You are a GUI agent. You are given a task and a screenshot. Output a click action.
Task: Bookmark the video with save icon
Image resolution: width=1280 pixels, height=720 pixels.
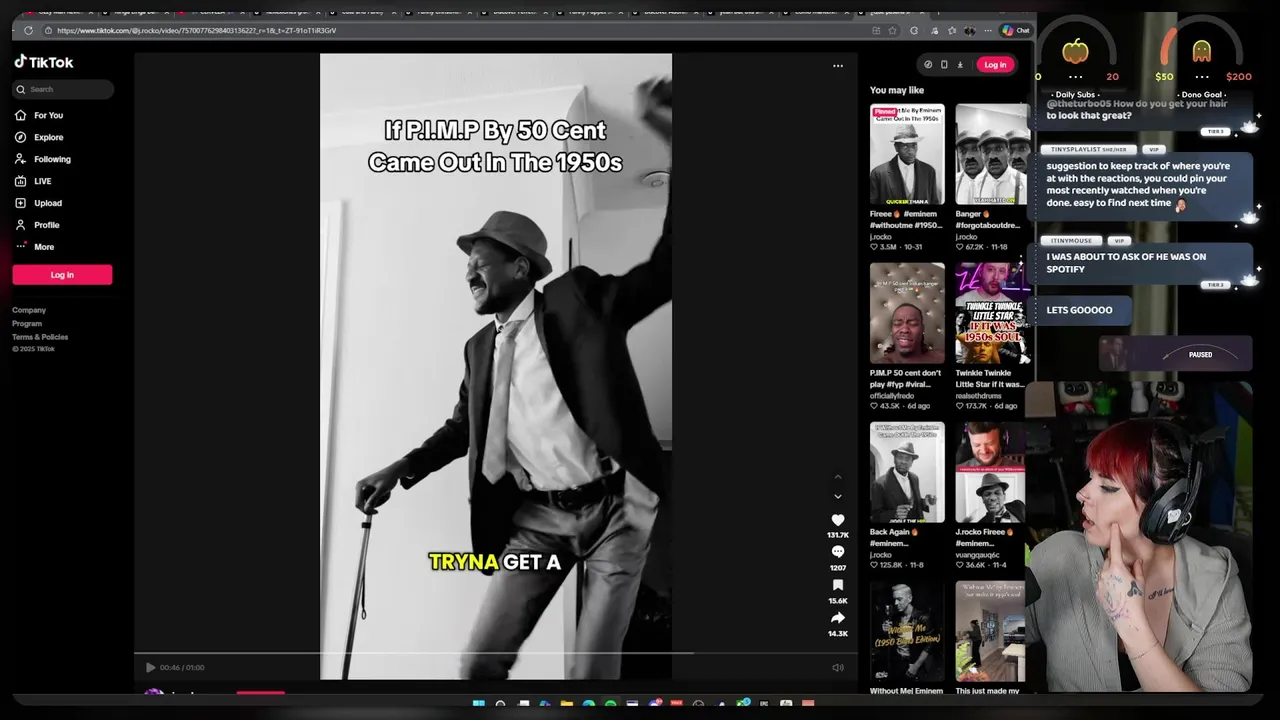coord(838,585)
